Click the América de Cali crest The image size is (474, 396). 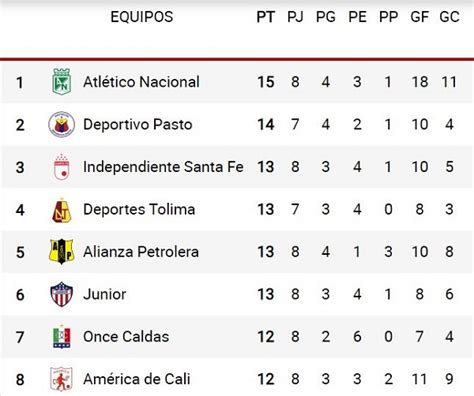click(x=61, y=379)
